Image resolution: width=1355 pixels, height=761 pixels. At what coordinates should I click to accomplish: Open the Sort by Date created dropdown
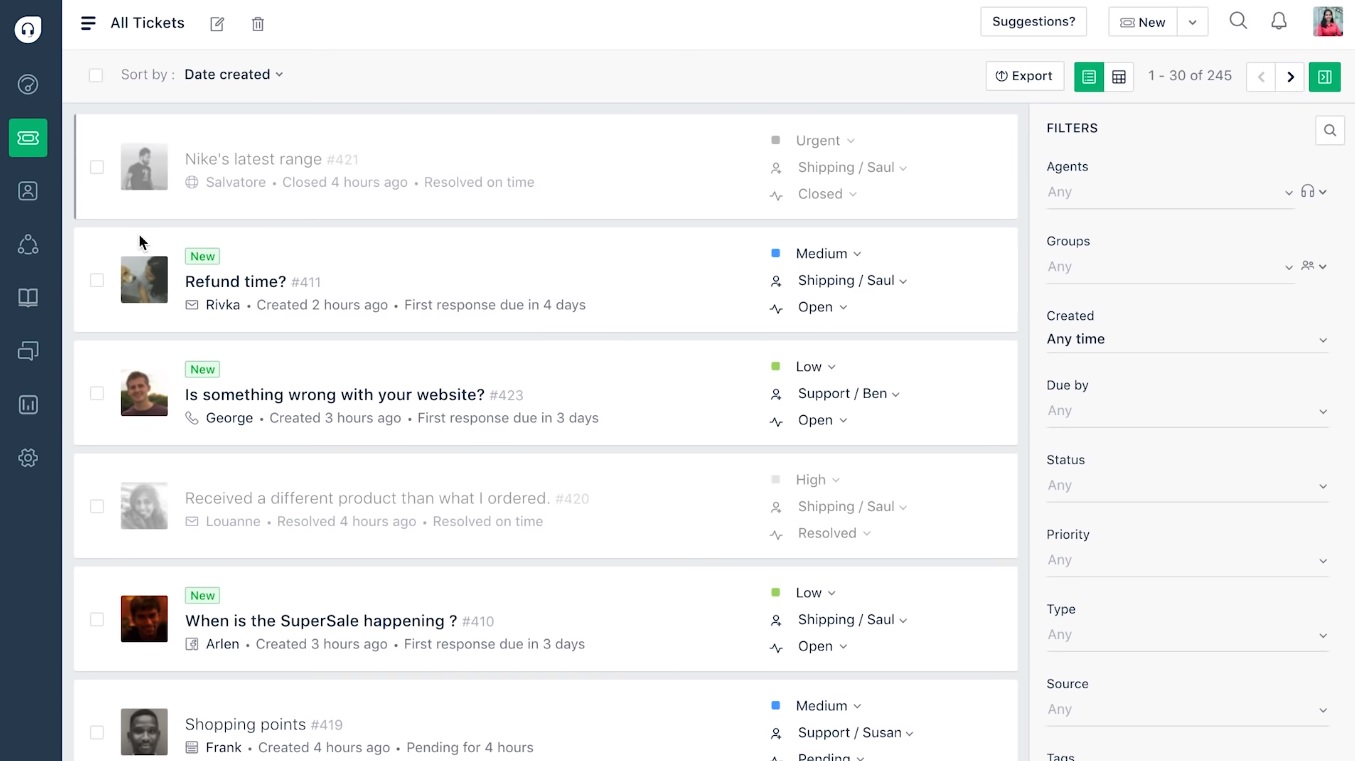coord(233,74)
